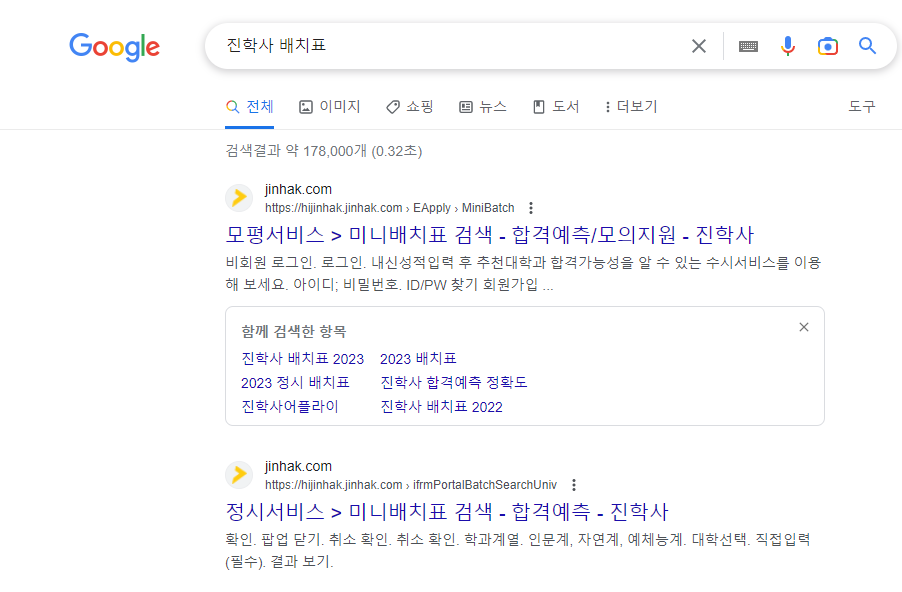Select the 전체 tab
Image resolution: width=902 pixels, height=592 pixels.
[x=250, y=106]
